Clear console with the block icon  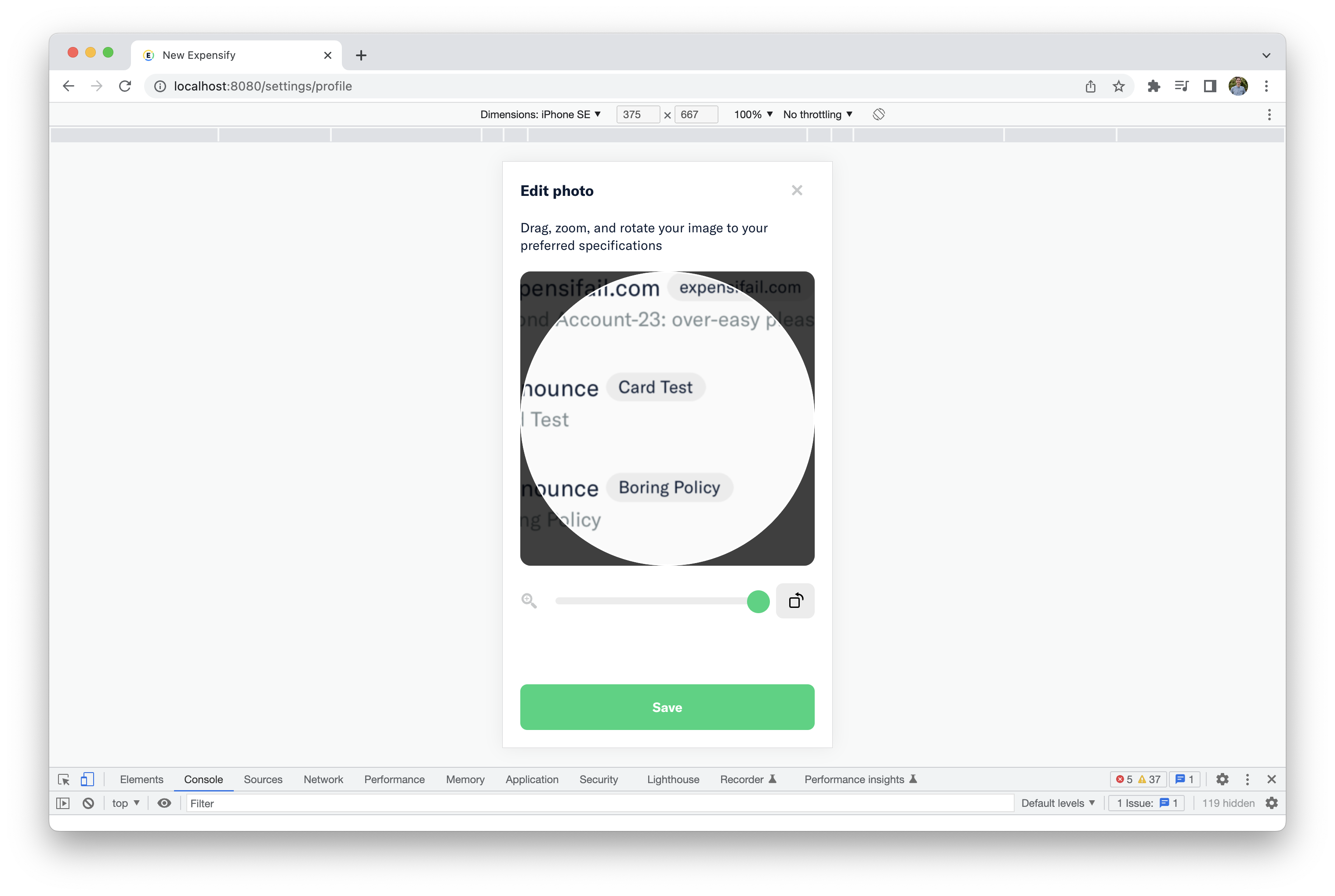[88, 803]
